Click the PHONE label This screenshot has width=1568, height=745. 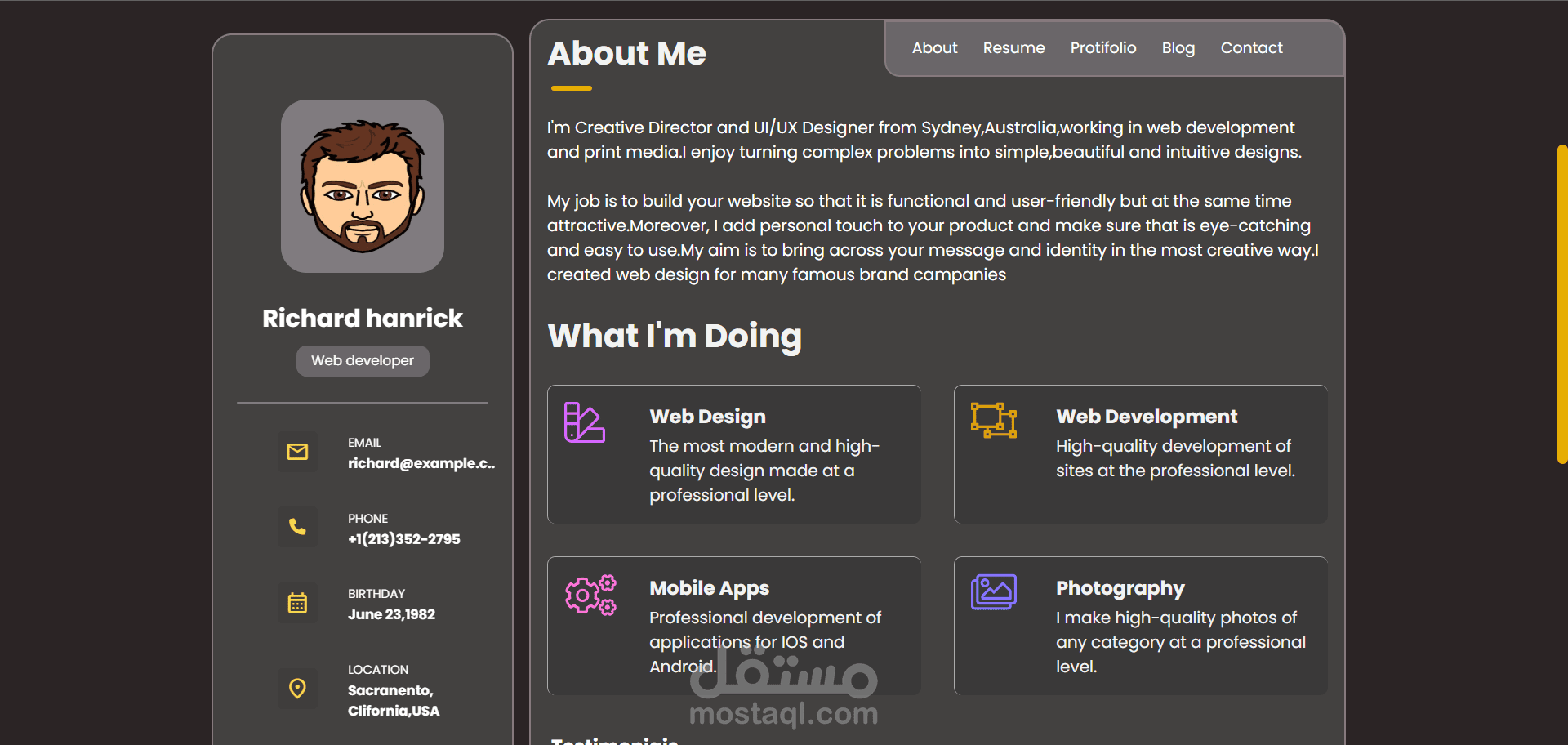(367, 519)
